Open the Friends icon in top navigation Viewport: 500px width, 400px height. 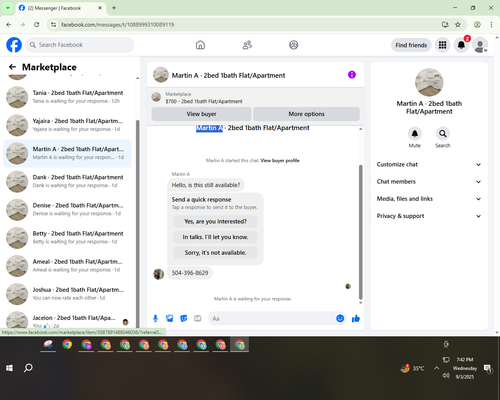(x=247, y=45)
